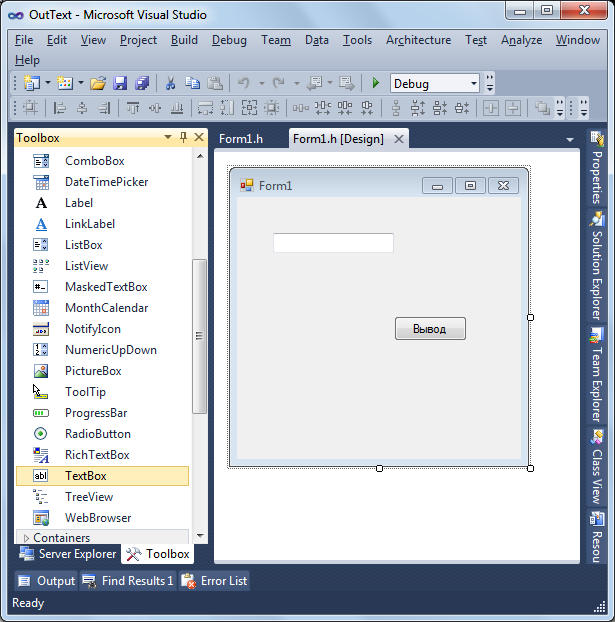The height and width of the screenshot is (622, 615).
Task: Expand the Containers toolbox group
Action: 27,538
